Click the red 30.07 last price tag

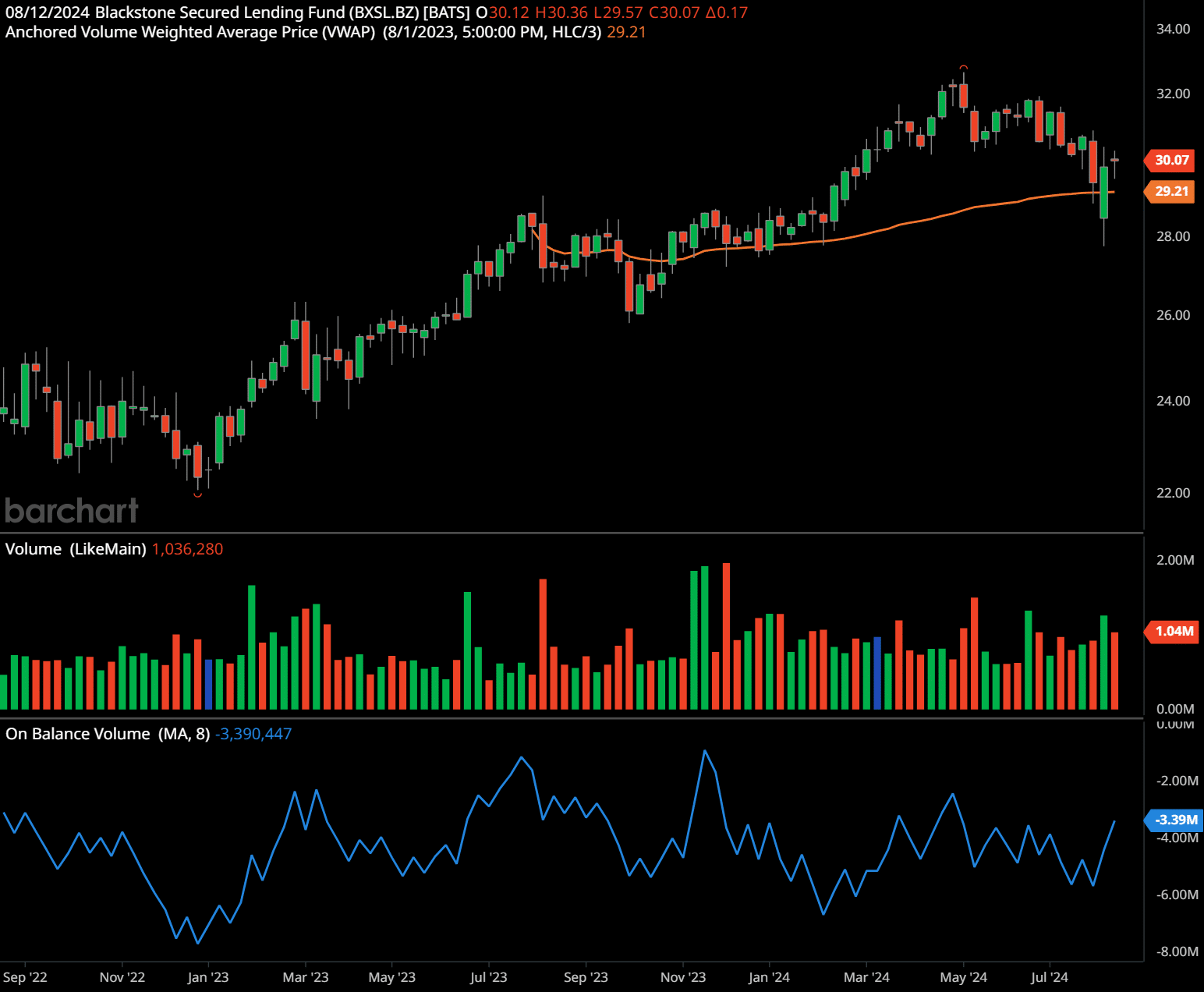click(1170, 160)
